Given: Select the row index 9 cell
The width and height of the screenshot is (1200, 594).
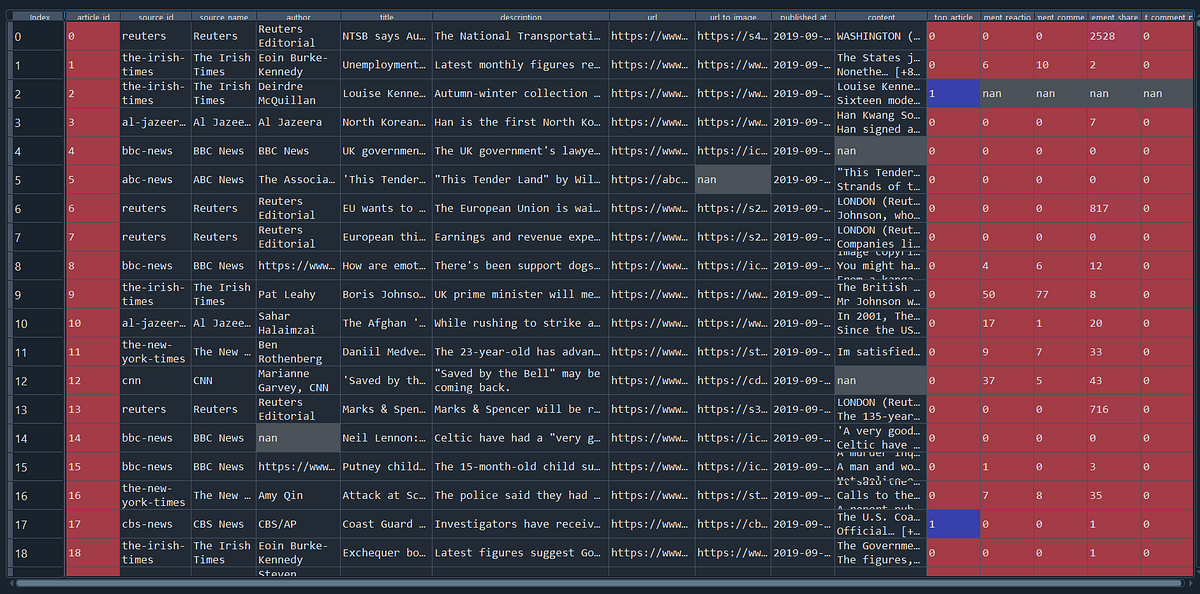Looking at the screenshot, I should (38, 294).
